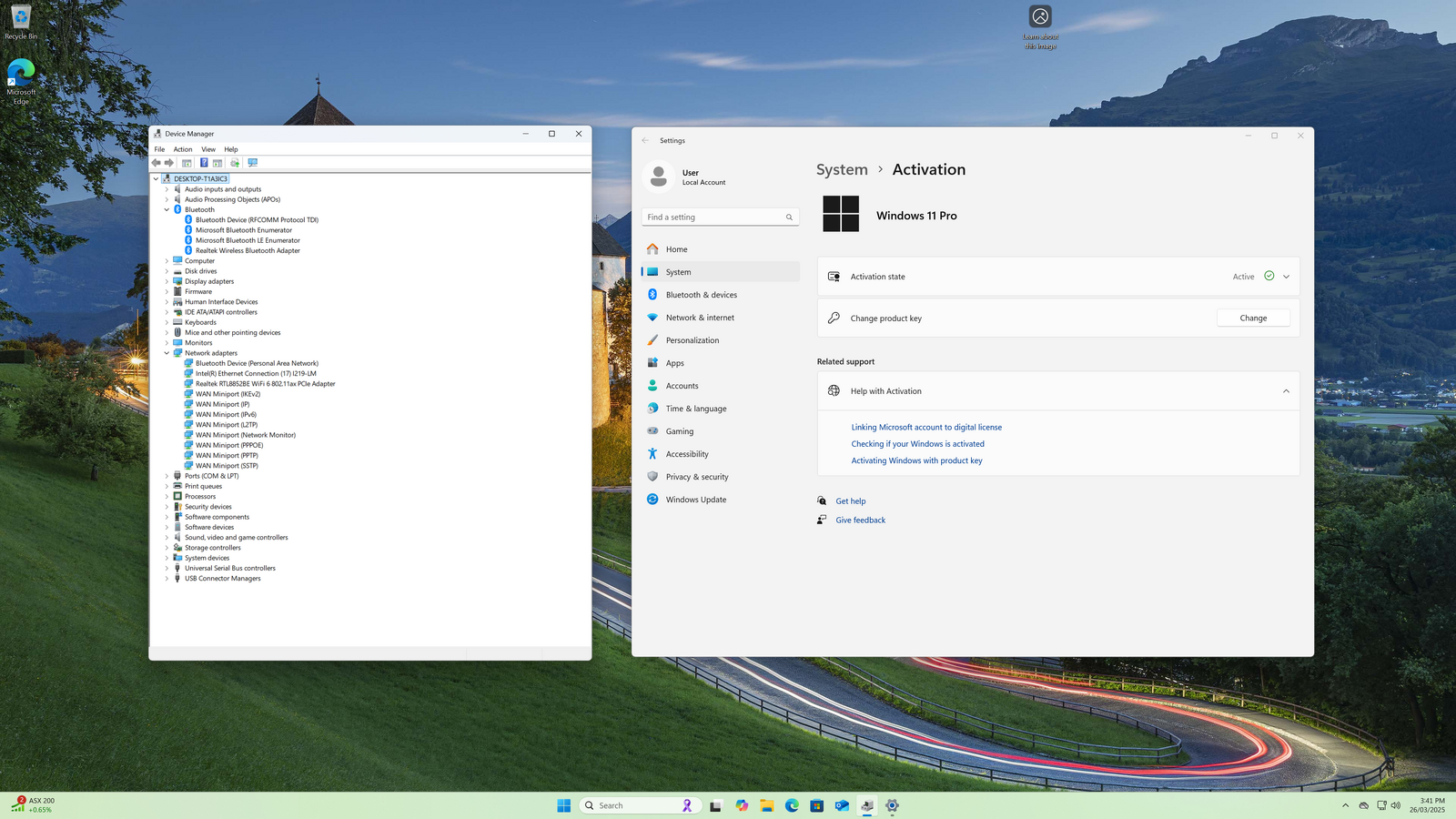Viewport: 1456px width, 819px height.
Task: Collapse the Bluetooth category chevron
Action: [x=167, y=210]
